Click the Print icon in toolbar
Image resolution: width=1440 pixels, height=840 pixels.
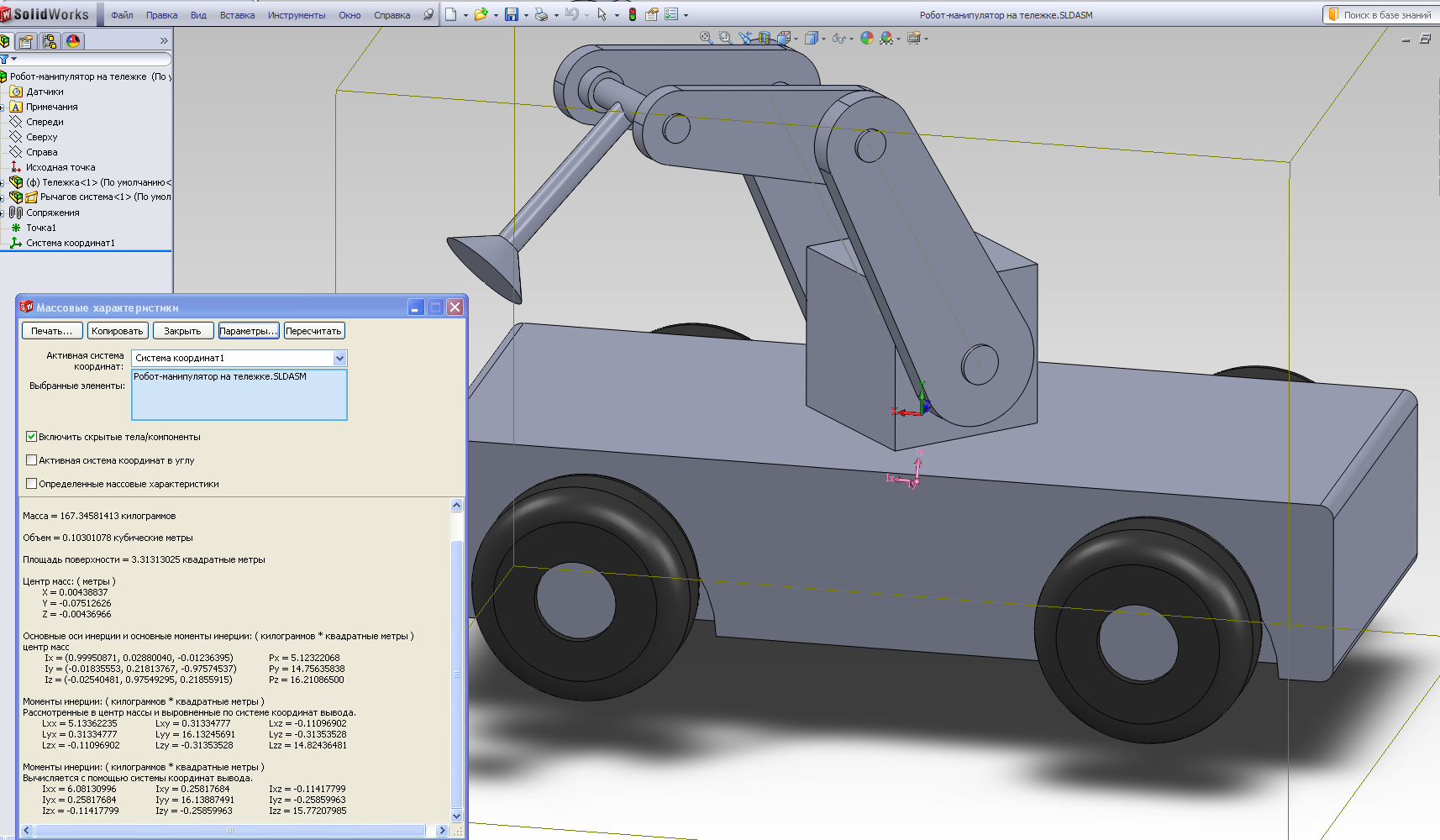click(541, 14)
